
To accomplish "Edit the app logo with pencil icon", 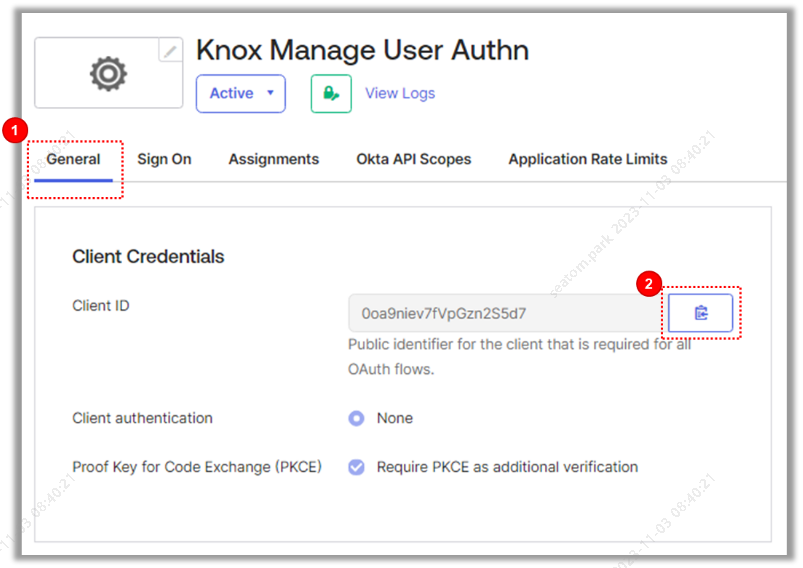I will 171,51.
